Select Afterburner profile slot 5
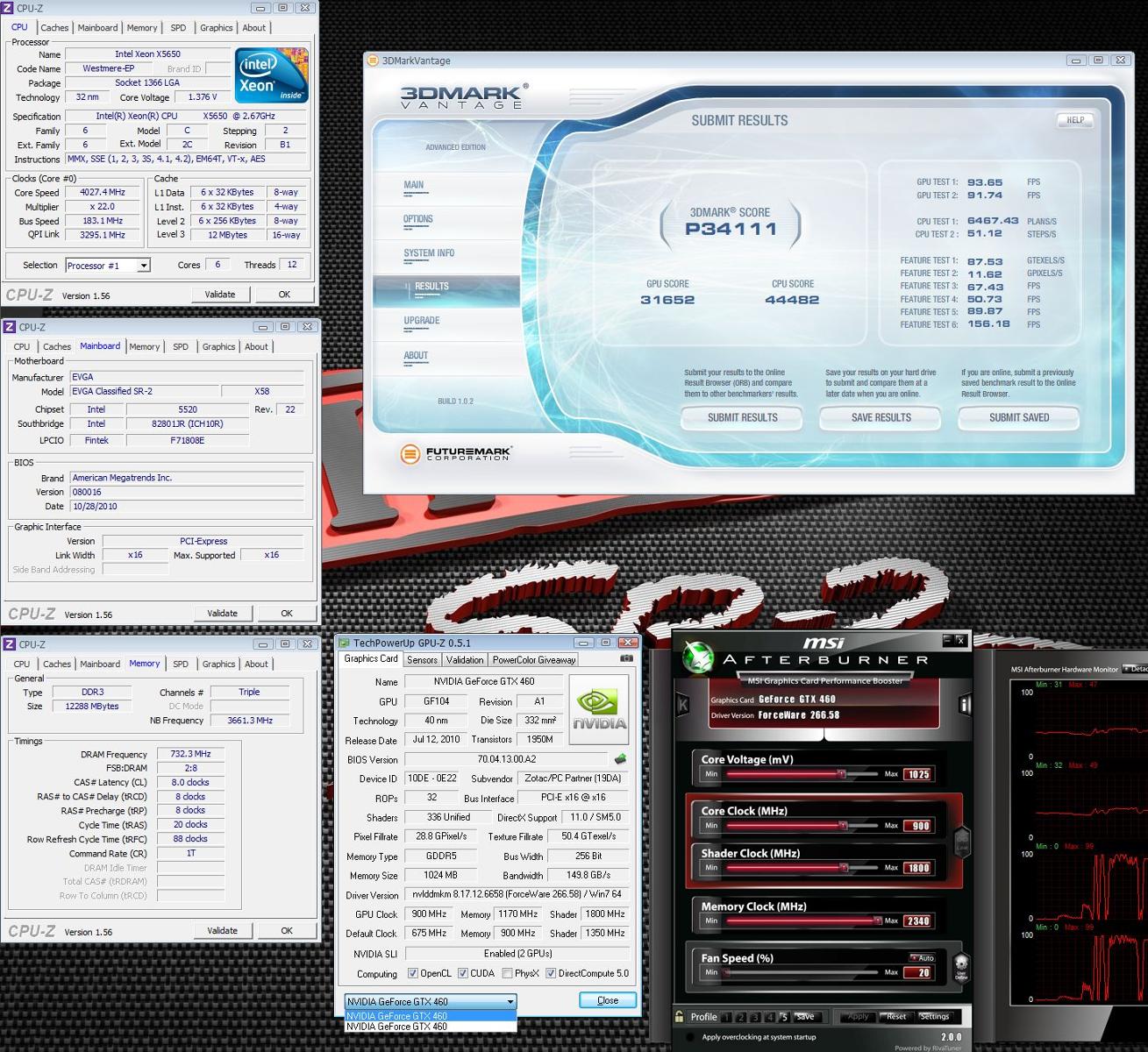The width and height of the screenshot is (1148, 1052). [x=785, y=1017]
